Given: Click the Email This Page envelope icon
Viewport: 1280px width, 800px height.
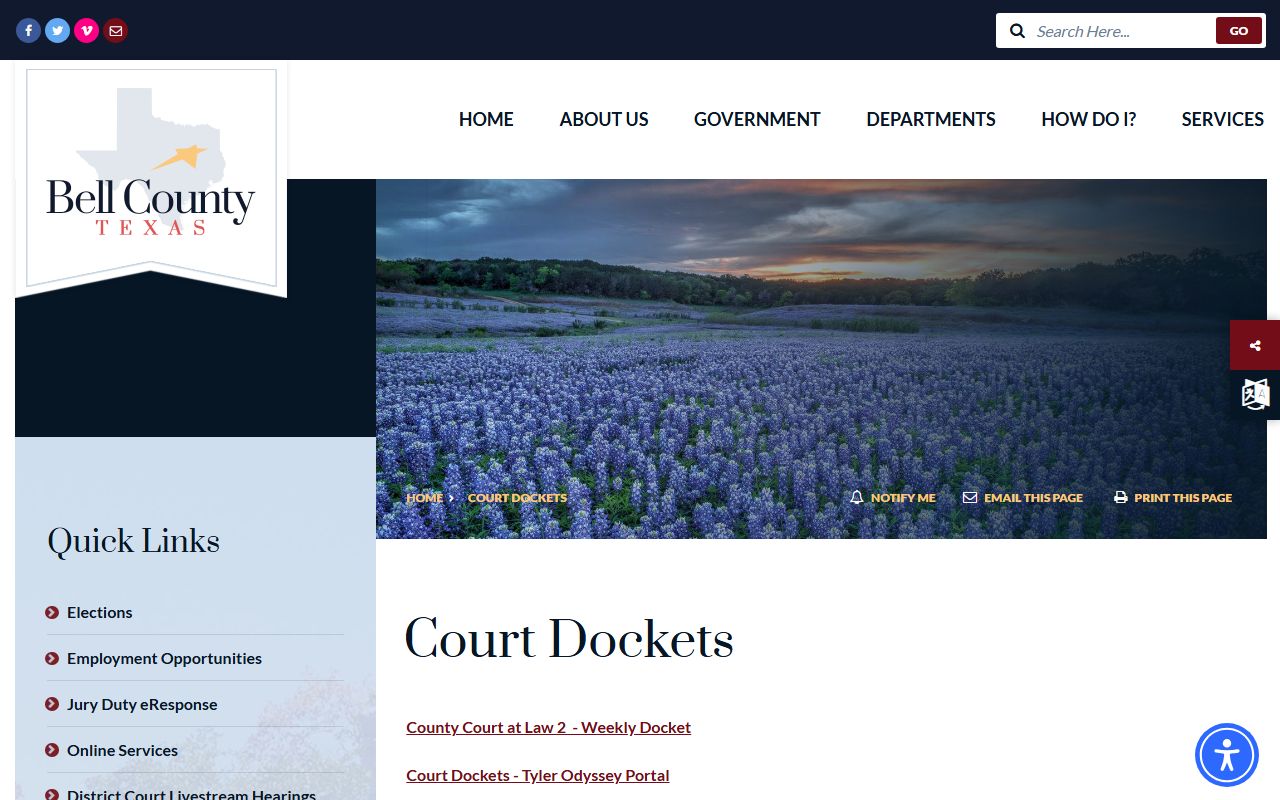Looking at the screenshot, I should pyautogui.click(x=970, y=497).
